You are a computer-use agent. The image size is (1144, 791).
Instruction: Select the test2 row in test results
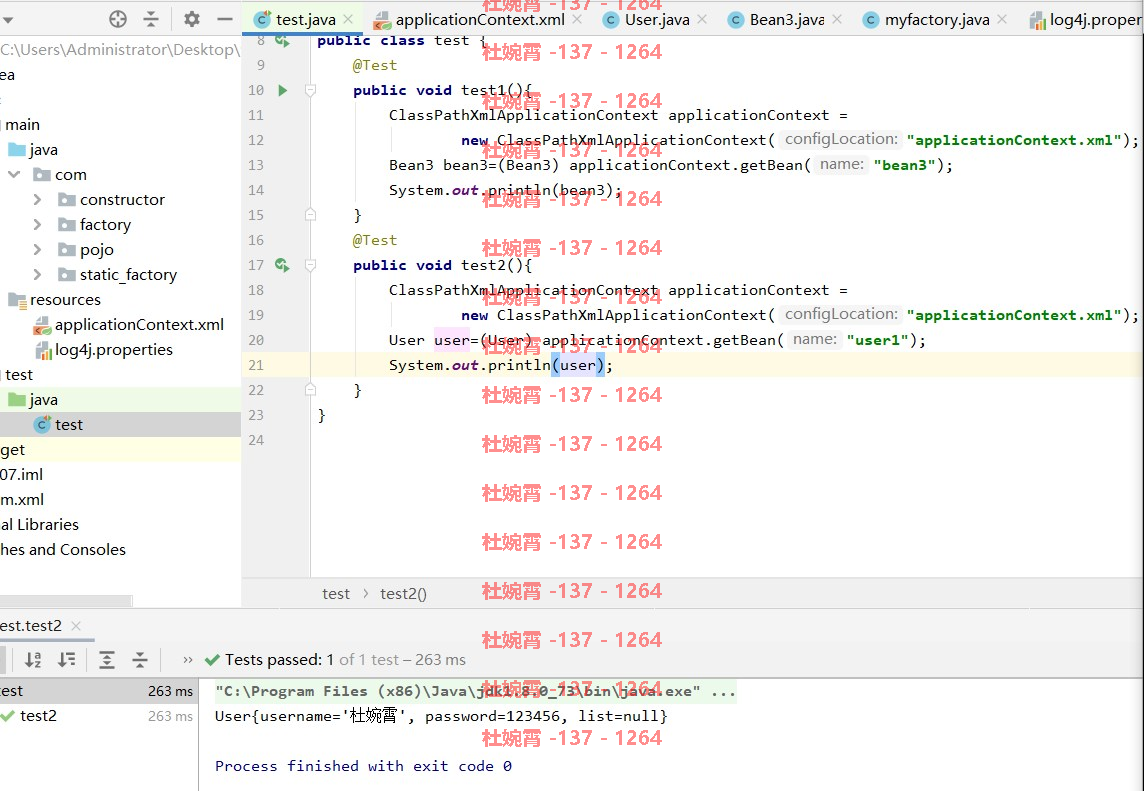[x=99, y=716]
